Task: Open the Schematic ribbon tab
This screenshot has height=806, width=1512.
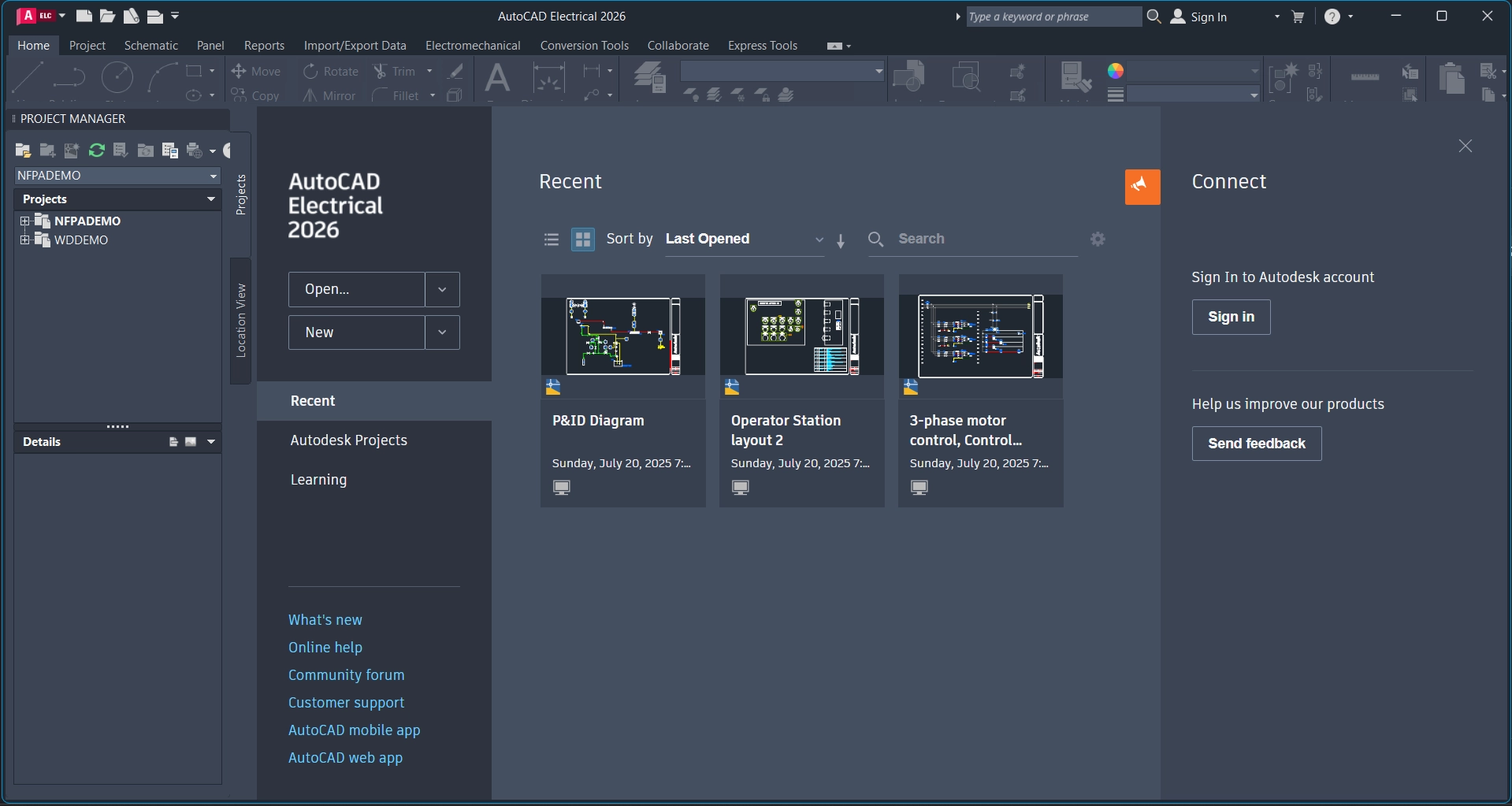Action: [151, 46]
